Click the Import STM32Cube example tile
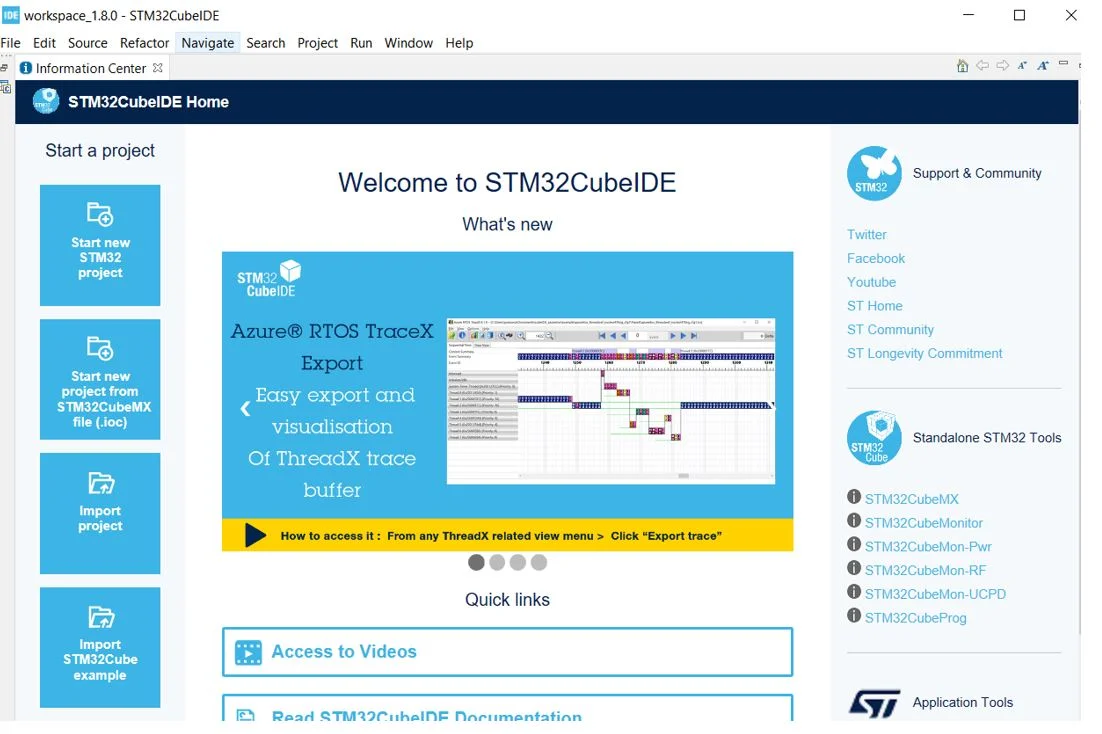The width and height of the screenshot is (1102, 734). (x=100, y=647)
